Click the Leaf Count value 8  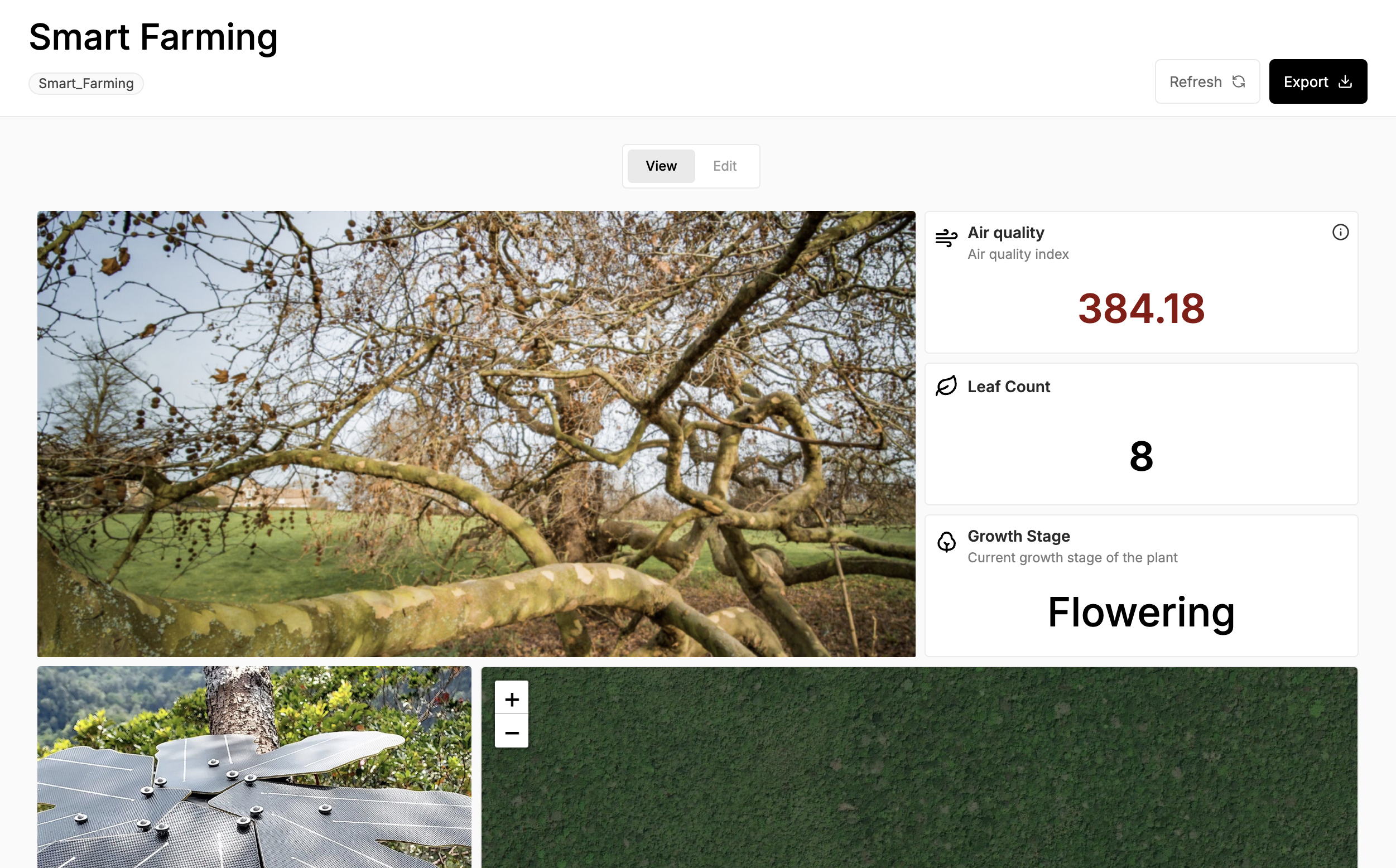click(1140, 456)
